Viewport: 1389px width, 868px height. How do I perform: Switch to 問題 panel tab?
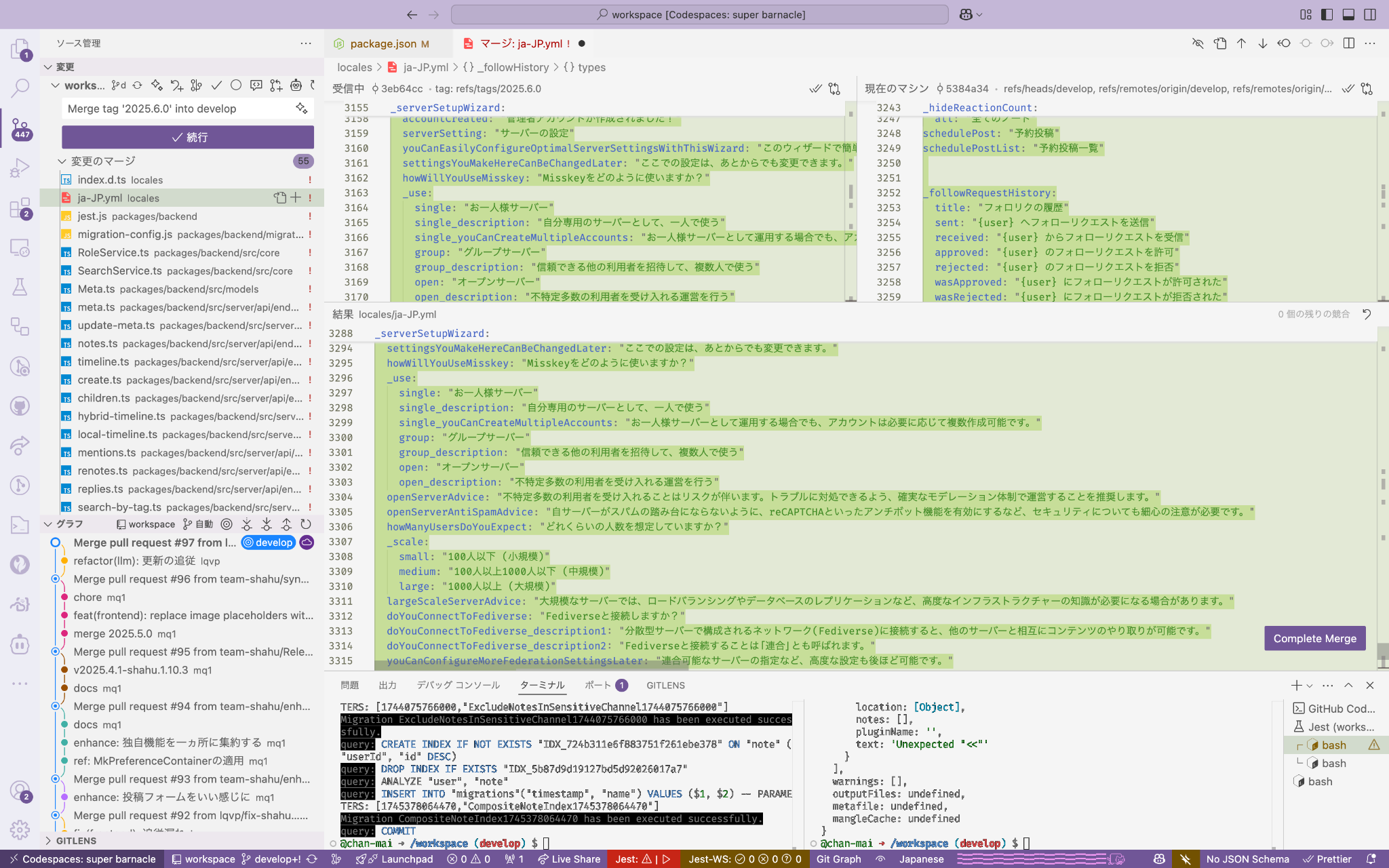[349, 686]
